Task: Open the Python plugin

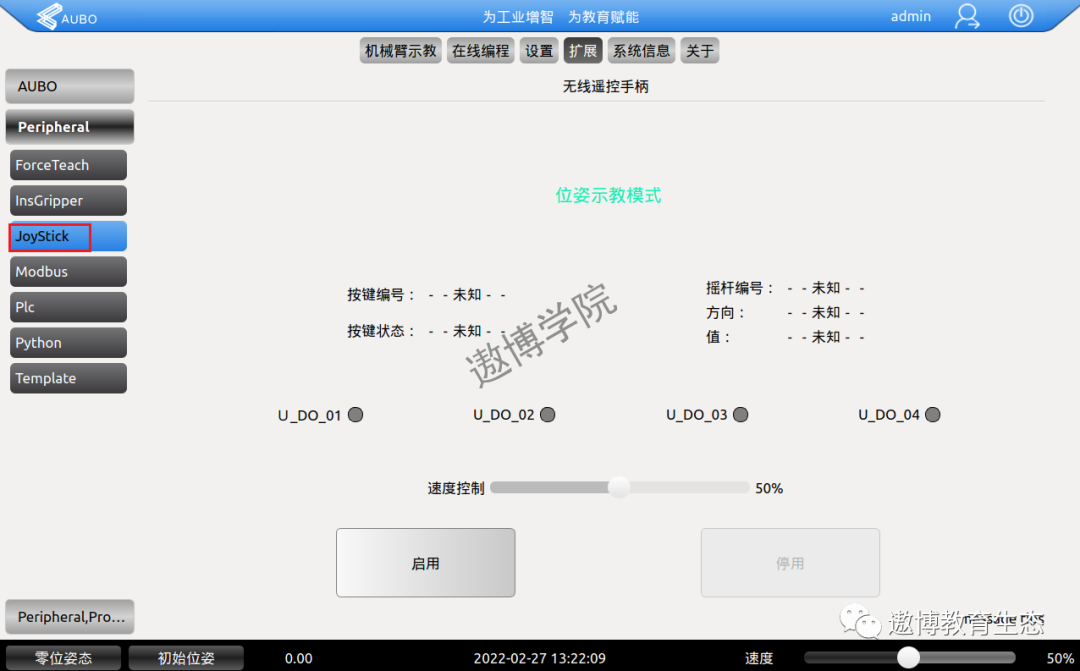Action: pos(68,342)
